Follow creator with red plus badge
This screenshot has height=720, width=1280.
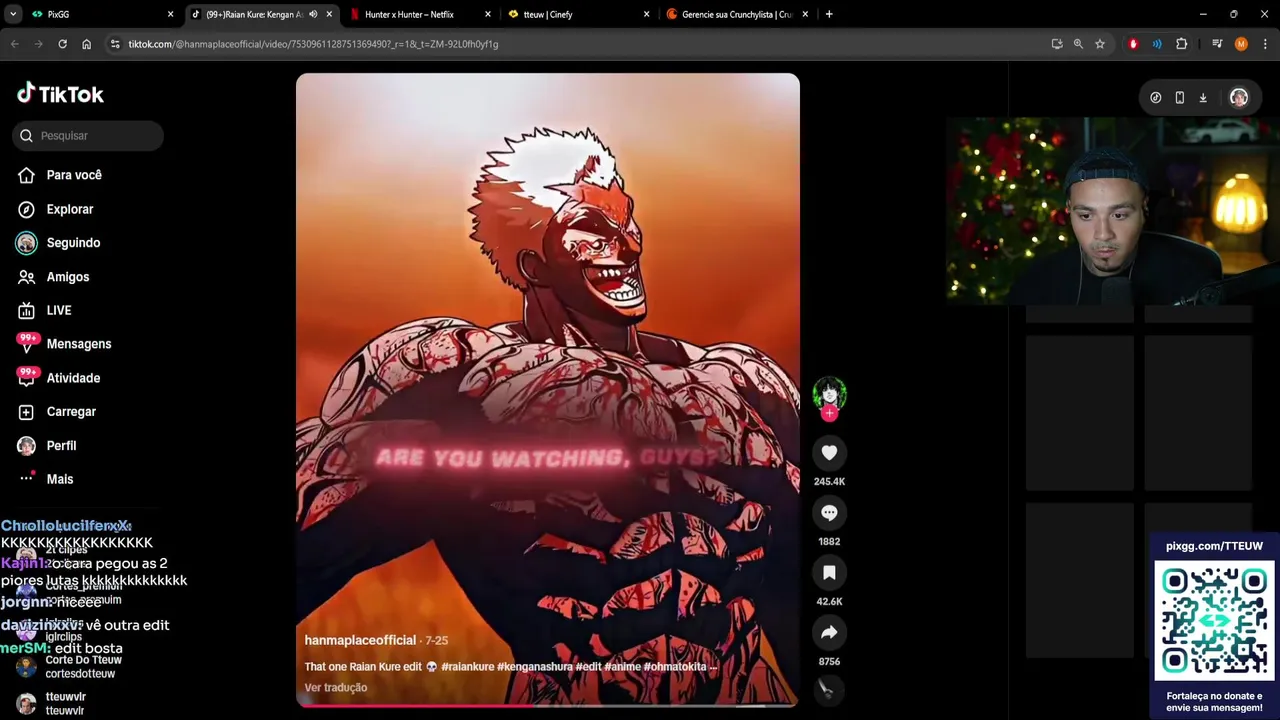point(829,413)
